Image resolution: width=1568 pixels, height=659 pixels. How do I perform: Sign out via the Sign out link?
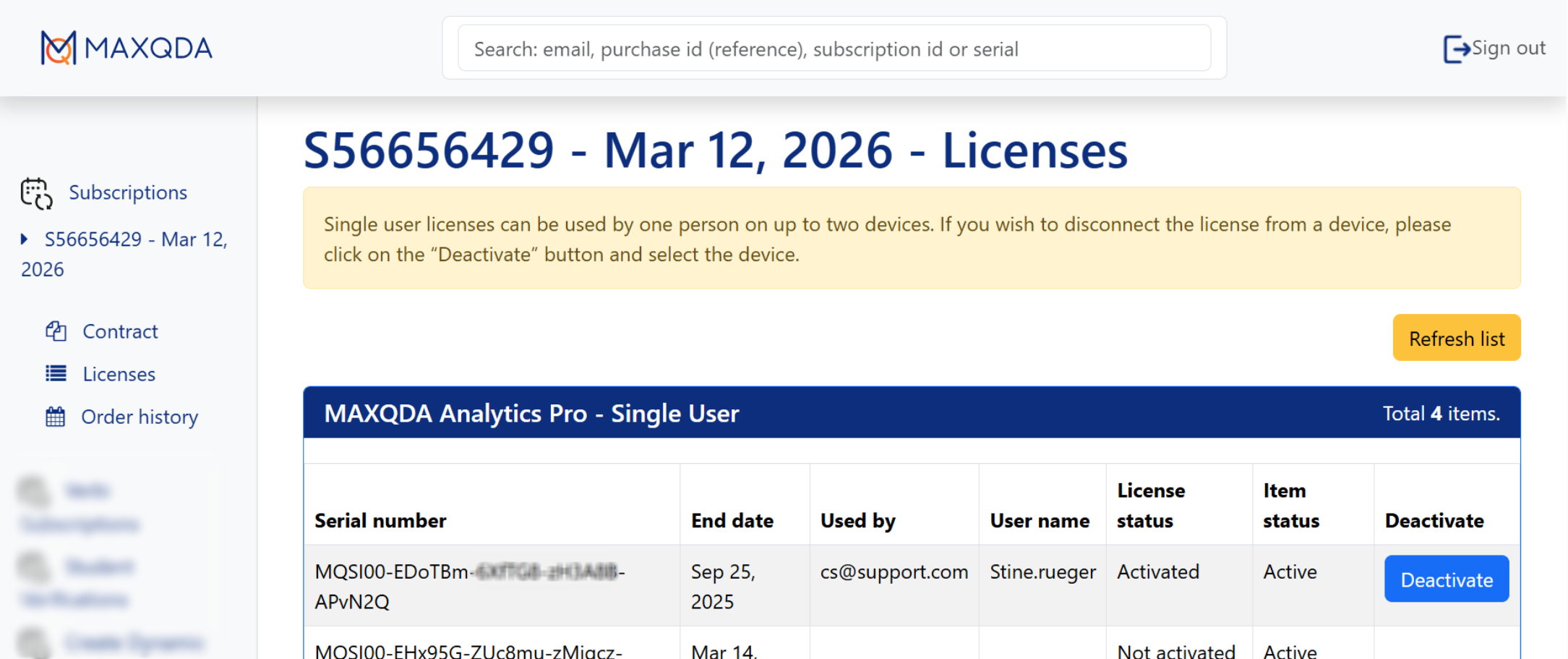pyautogui.click(x=1508, y=48)
